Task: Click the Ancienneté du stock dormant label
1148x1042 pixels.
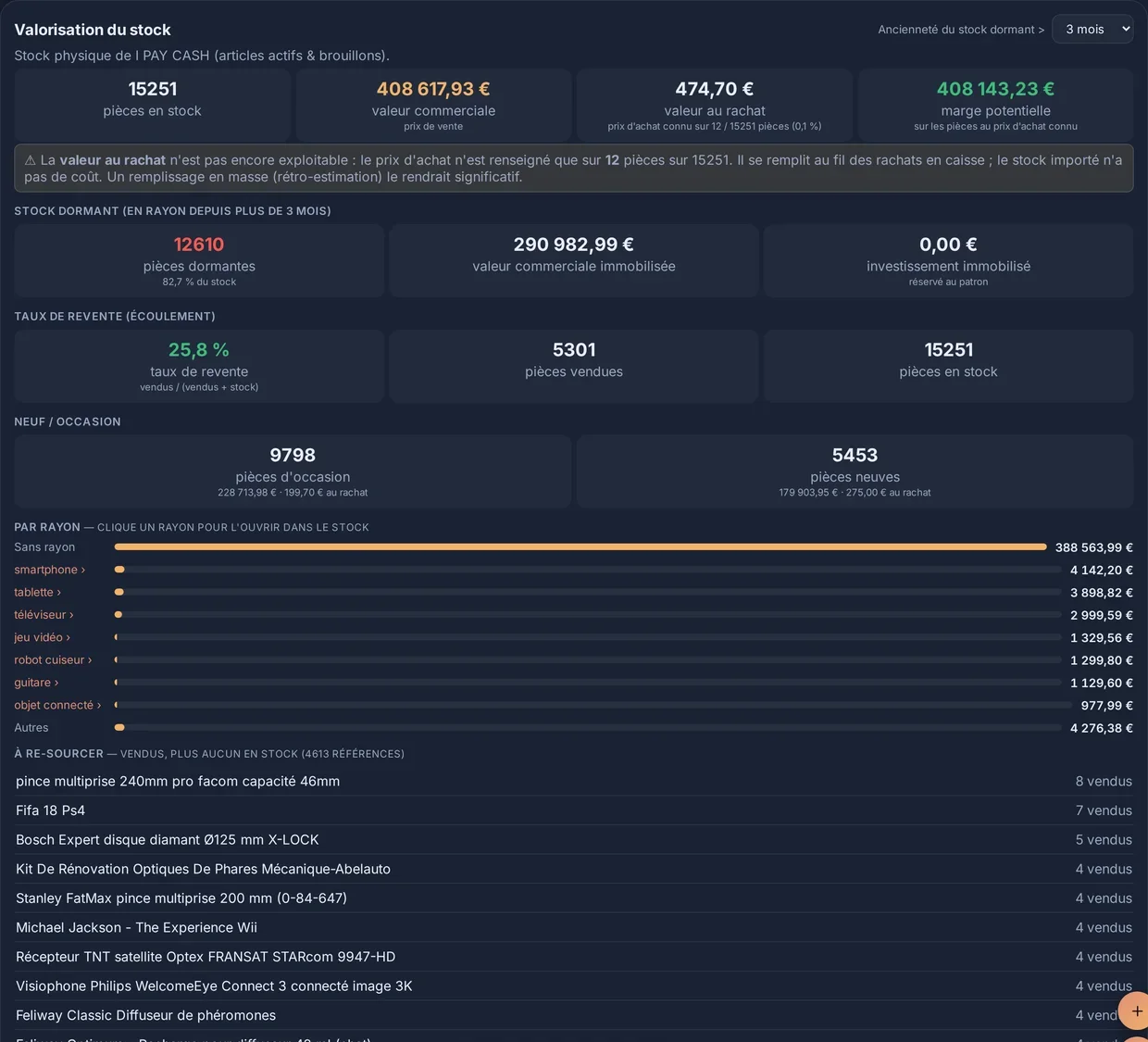Action: [x=961, y=30]
